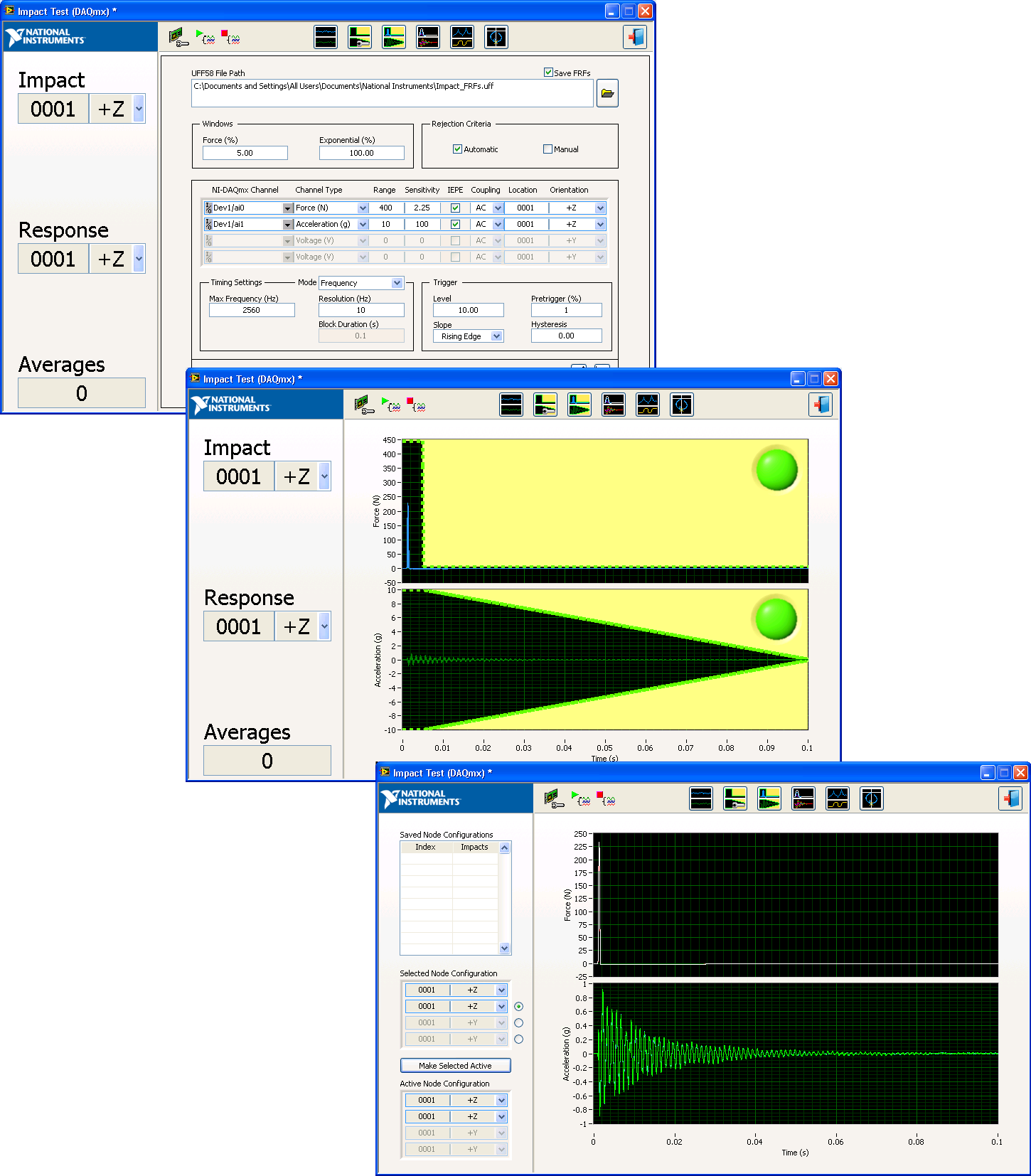
Task: Click the Exponential (%) input field
Action: (361, 153)
